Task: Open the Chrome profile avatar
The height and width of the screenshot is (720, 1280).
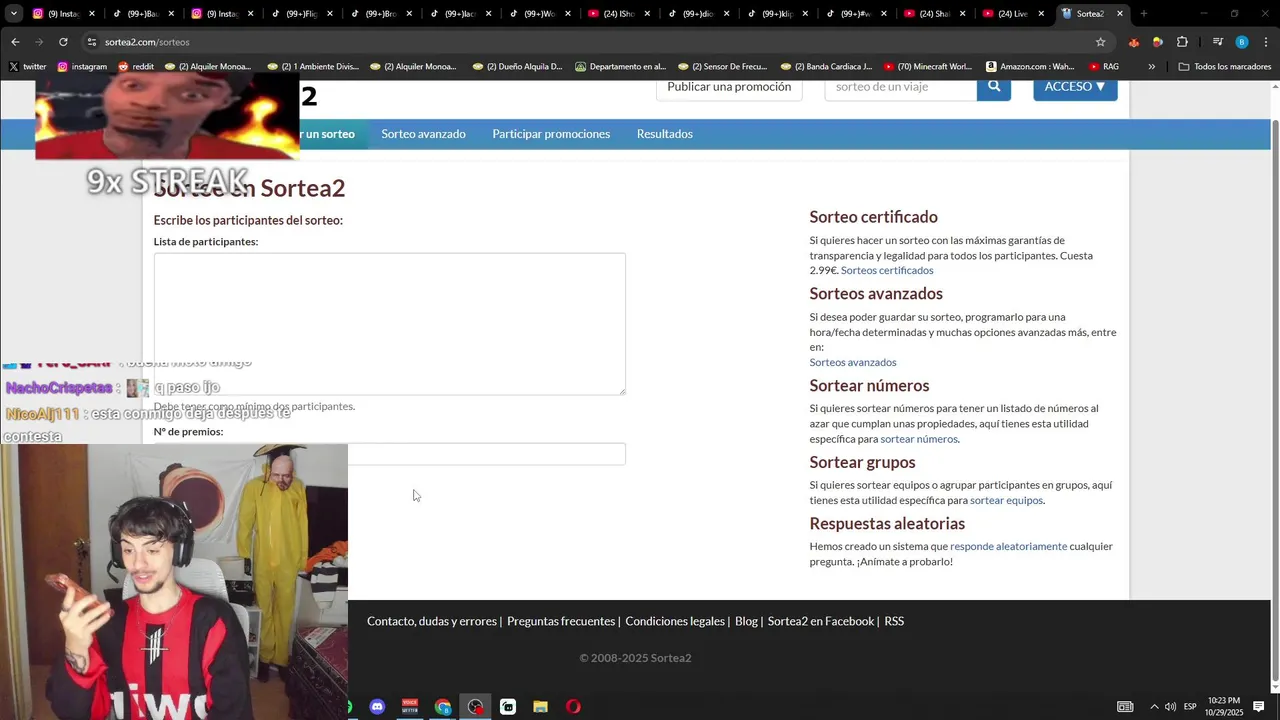Action: (1242, 42)
